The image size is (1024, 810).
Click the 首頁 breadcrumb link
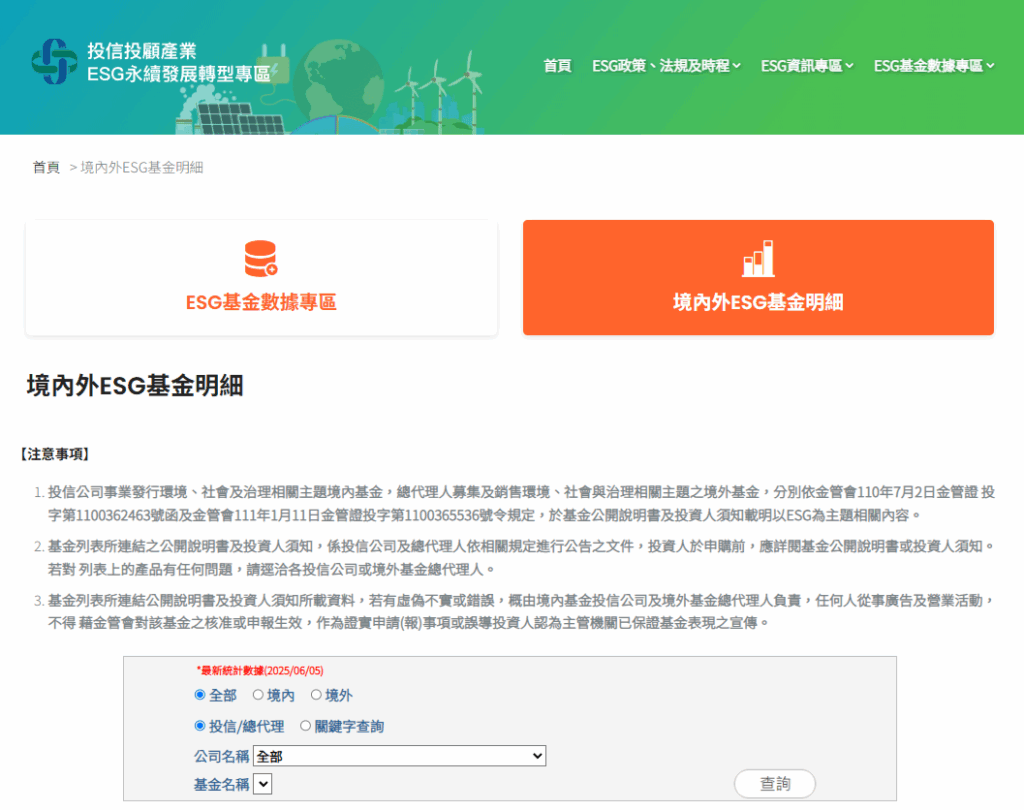[46, 167]
